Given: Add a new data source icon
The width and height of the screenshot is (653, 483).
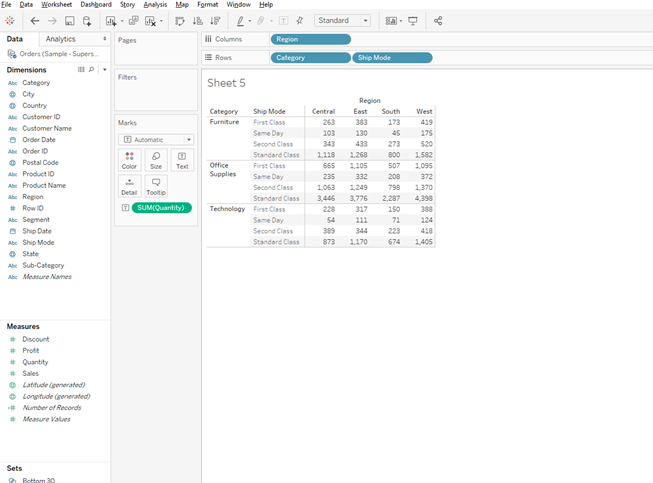Looking at the screenshot, I should coord(87,21).
